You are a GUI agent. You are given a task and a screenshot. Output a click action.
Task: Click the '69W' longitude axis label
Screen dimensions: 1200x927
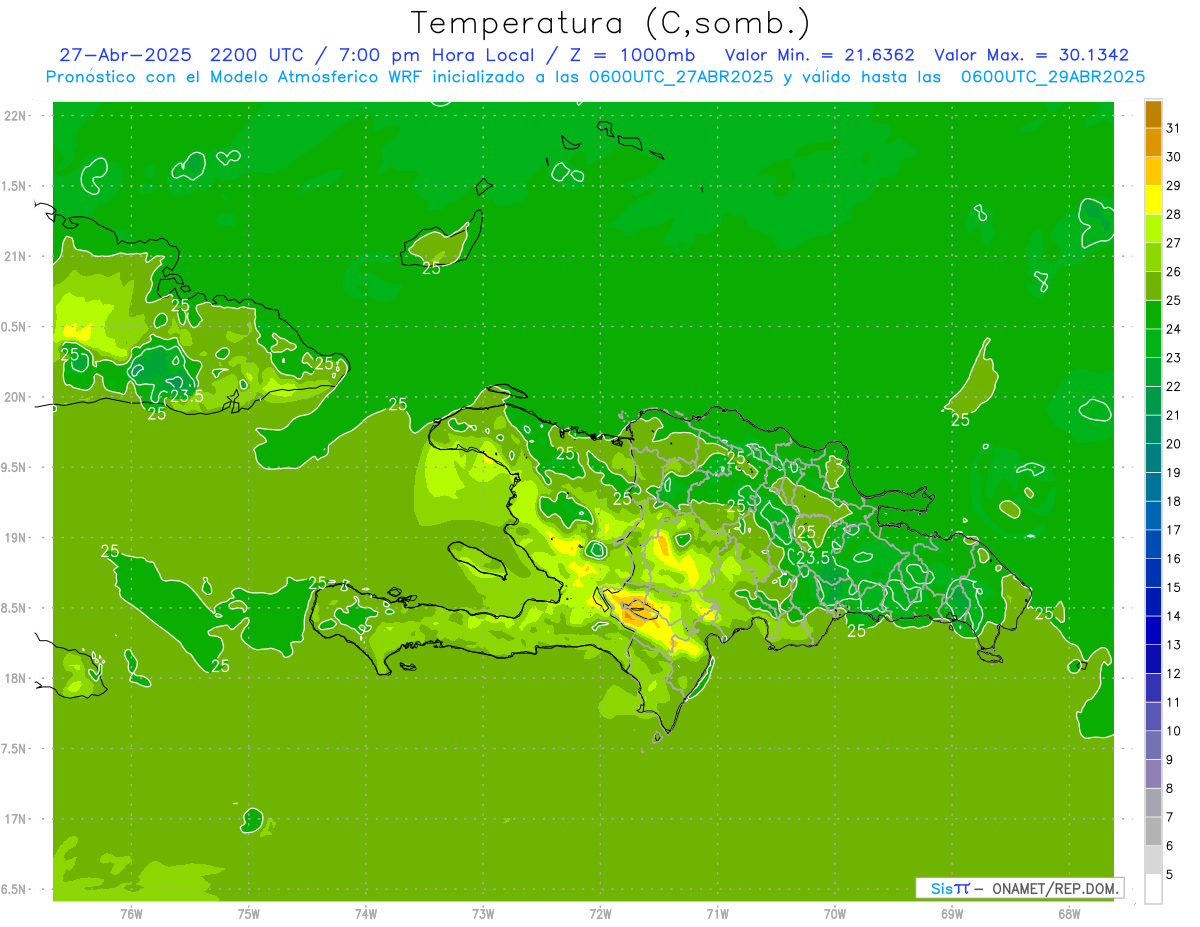point(952,914)
